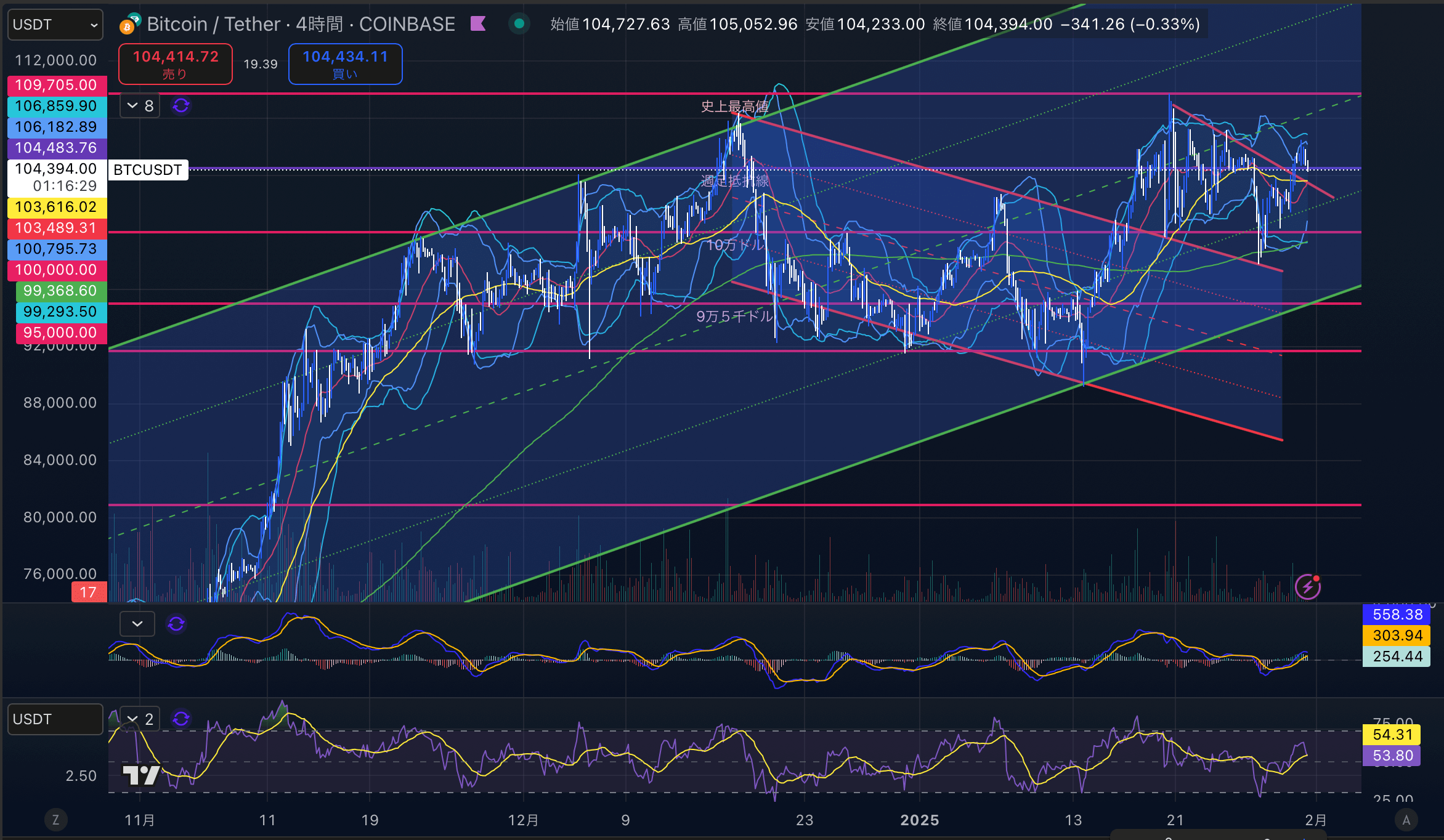Image resolution: width=1444 pixels, height=840 pixels.
Task: Click the lightning bolt icon on chart
Action: point(1307,587)
